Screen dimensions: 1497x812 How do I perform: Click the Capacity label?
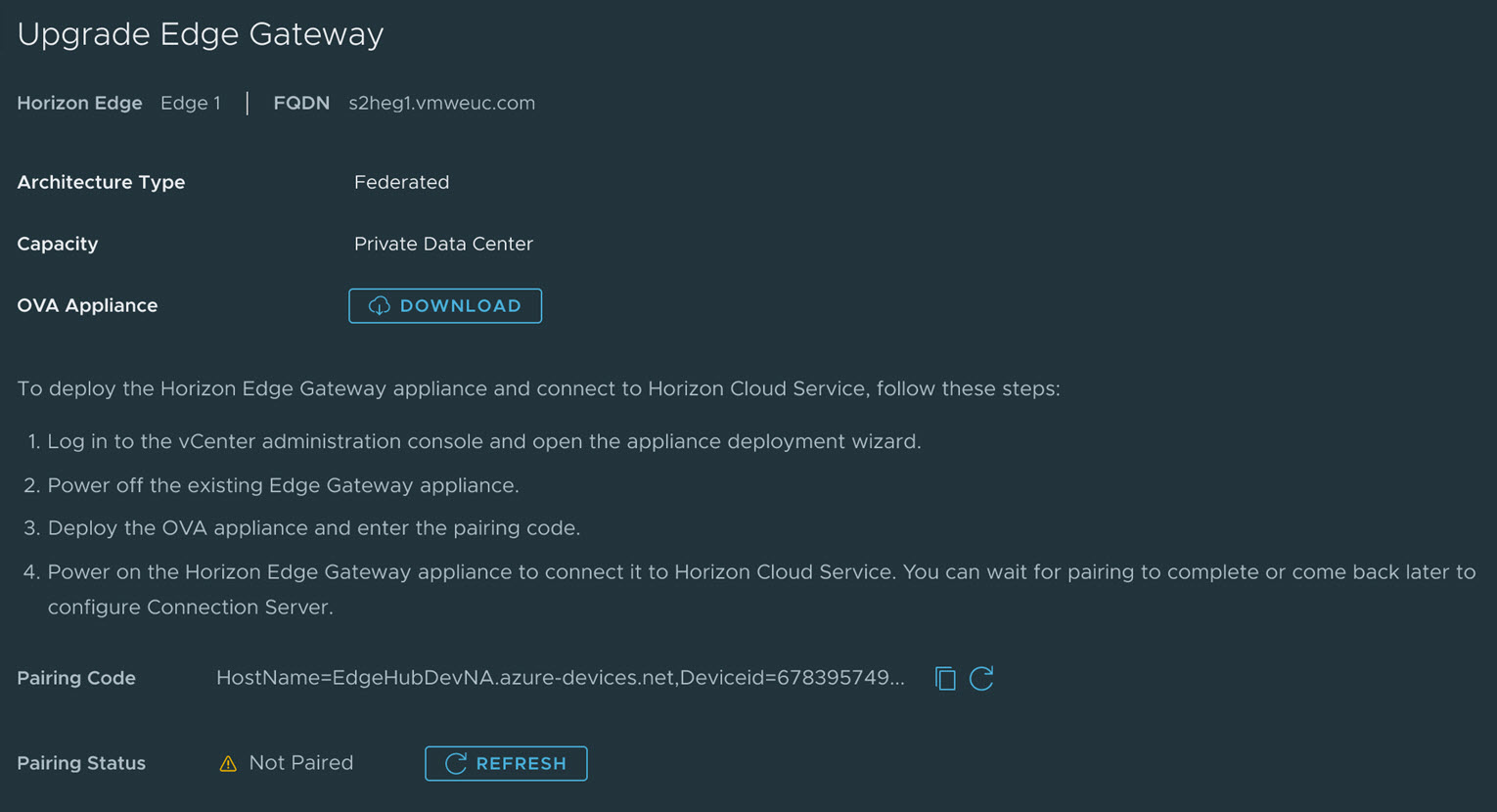[x=58, y=244]
